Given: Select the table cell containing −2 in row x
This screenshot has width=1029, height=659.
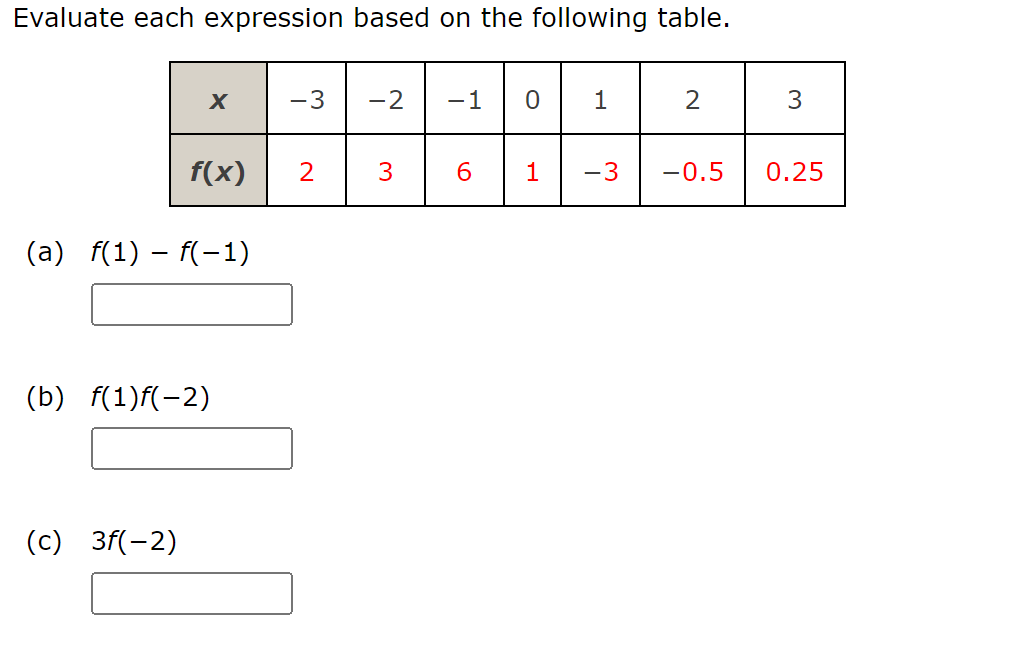Looking at the screenshot, I should (385, 97).
